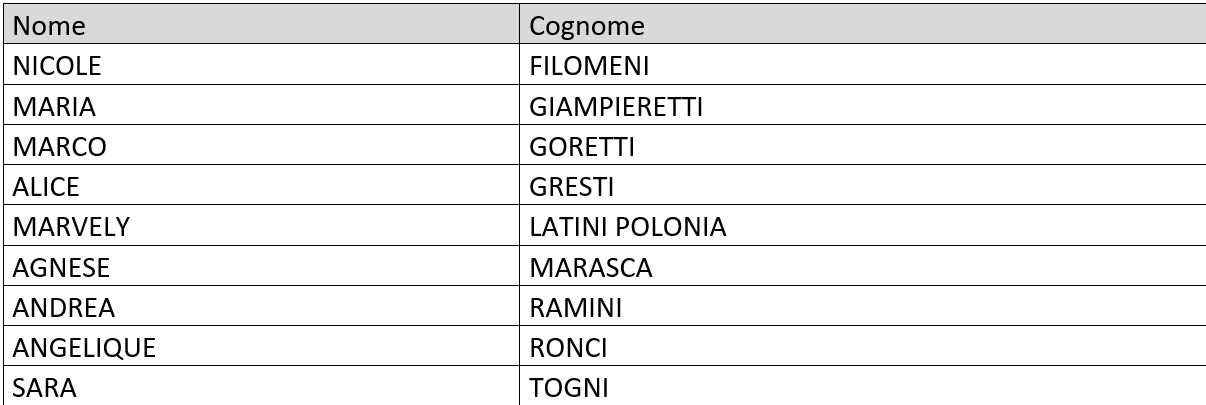This screenshot has width=1206, height=405.
Task: Click the Cognome column header
Action: click(587, 25)
